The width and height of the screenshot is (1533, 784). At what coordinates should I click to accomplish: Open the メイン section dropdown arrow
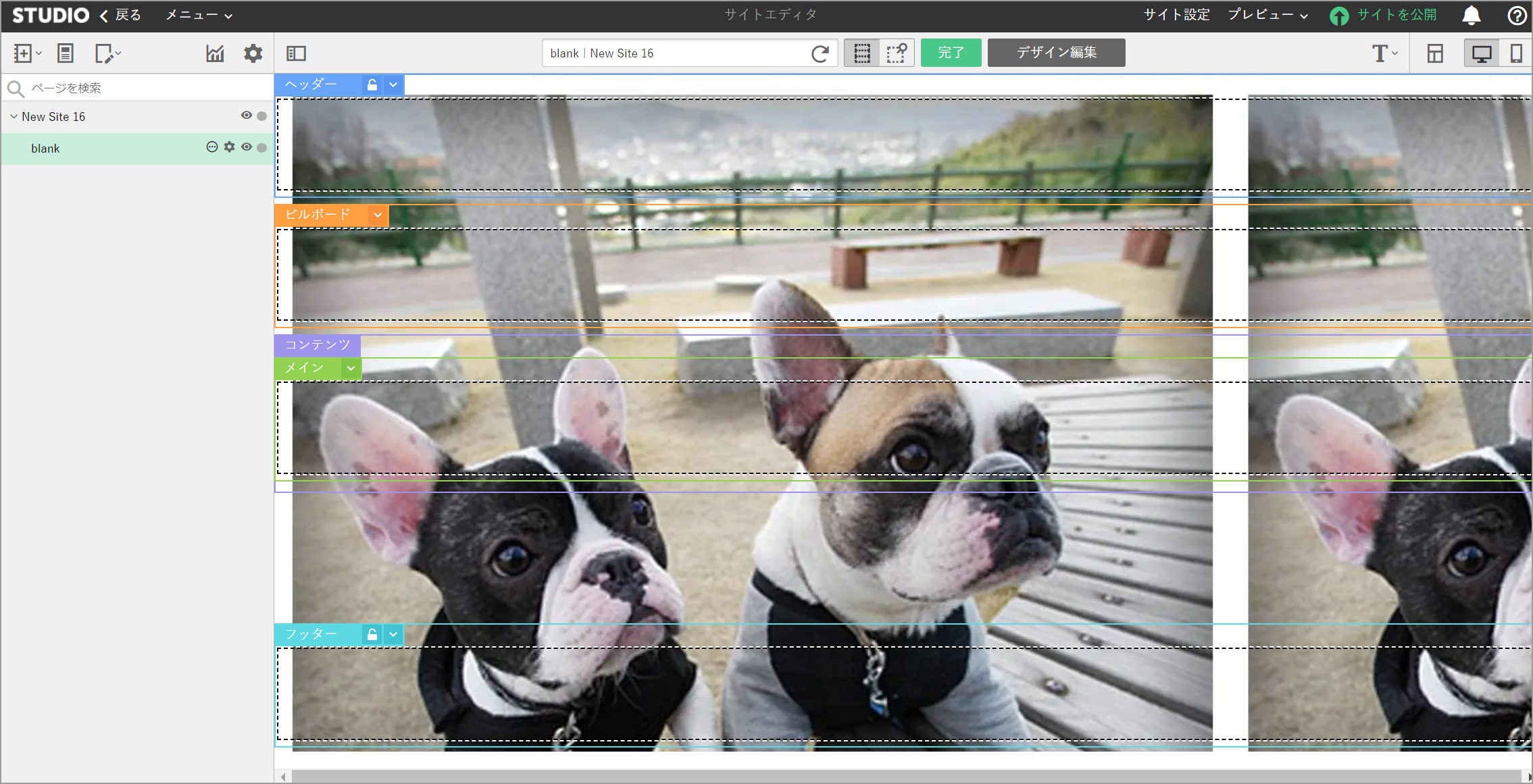click(x=351, y=368)
